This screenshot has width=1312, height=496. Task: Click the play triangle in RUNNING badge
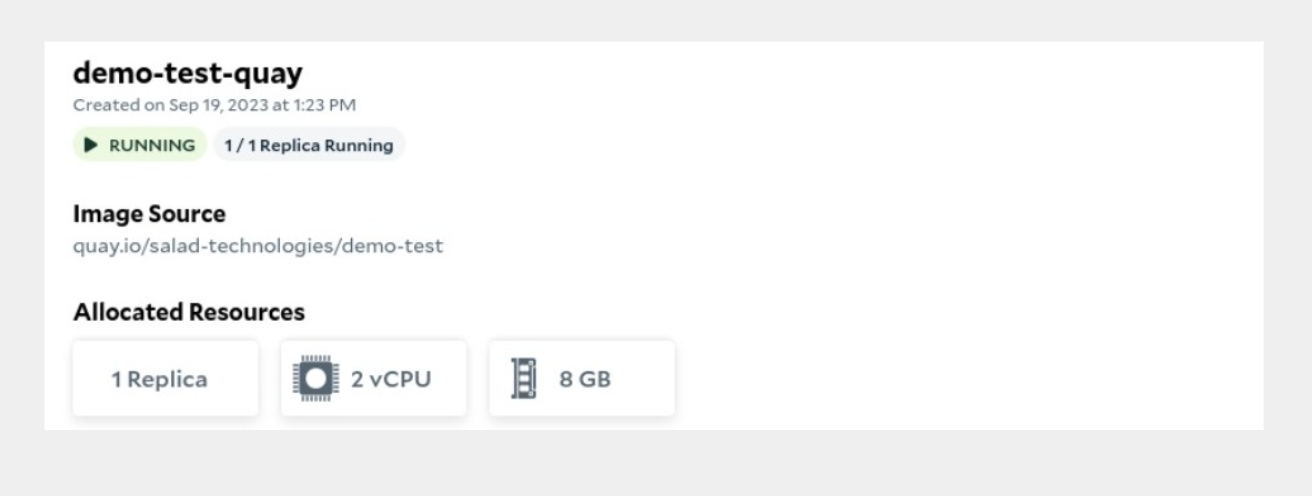pos(91,145)
